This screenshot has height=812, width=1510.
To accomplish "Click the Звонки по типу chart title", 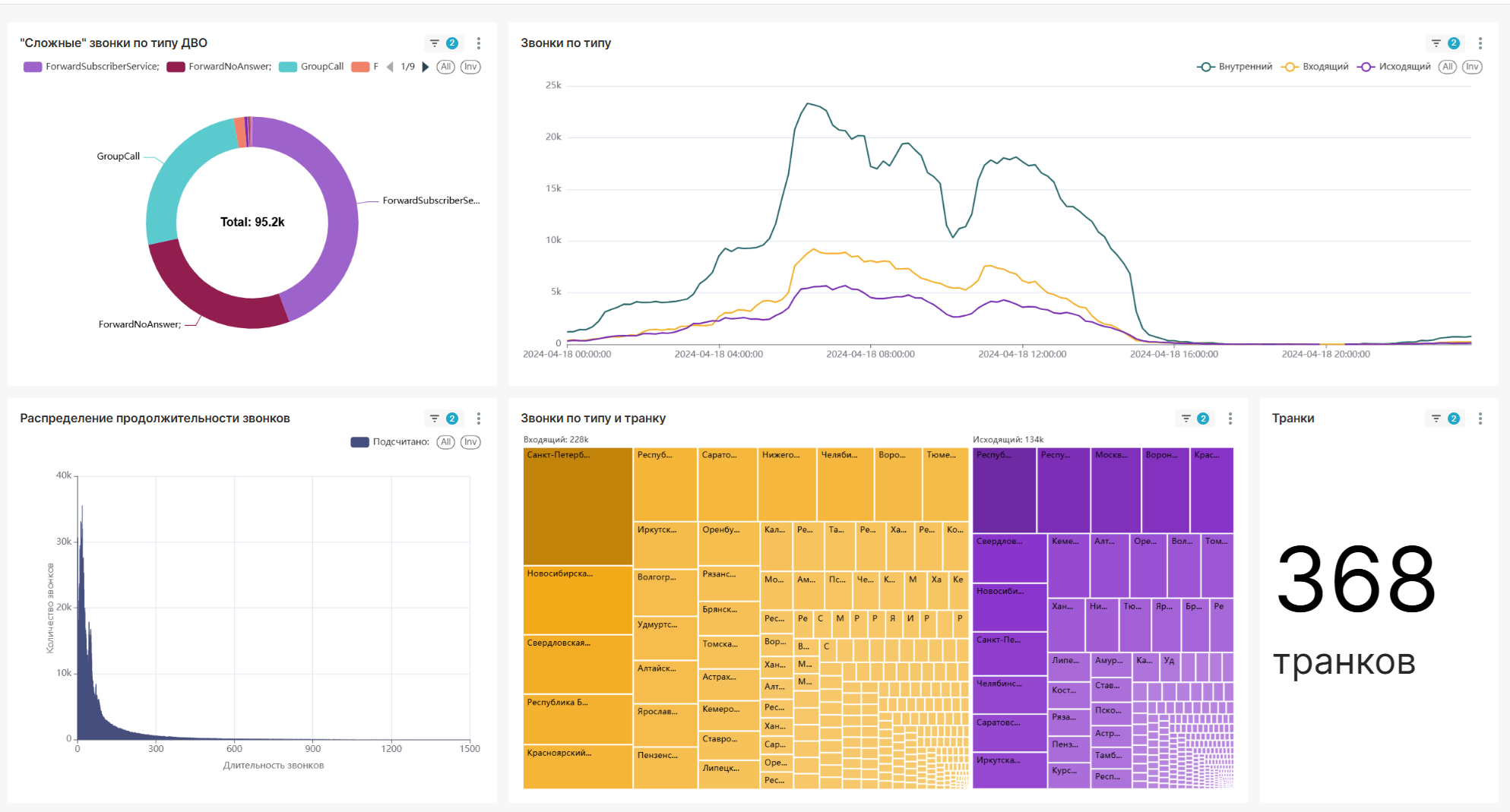I will tap(565, 43).
